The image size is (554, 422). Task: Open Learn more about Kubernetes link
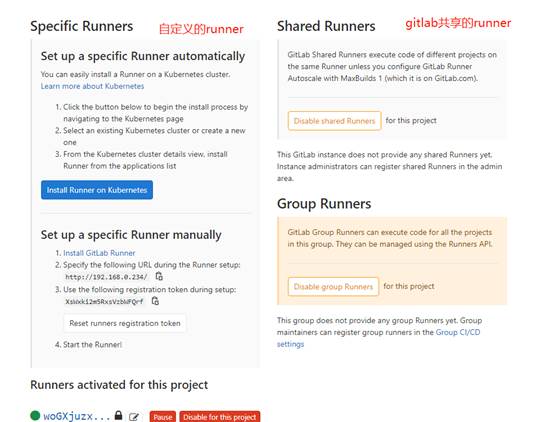[x=92, y=86]
